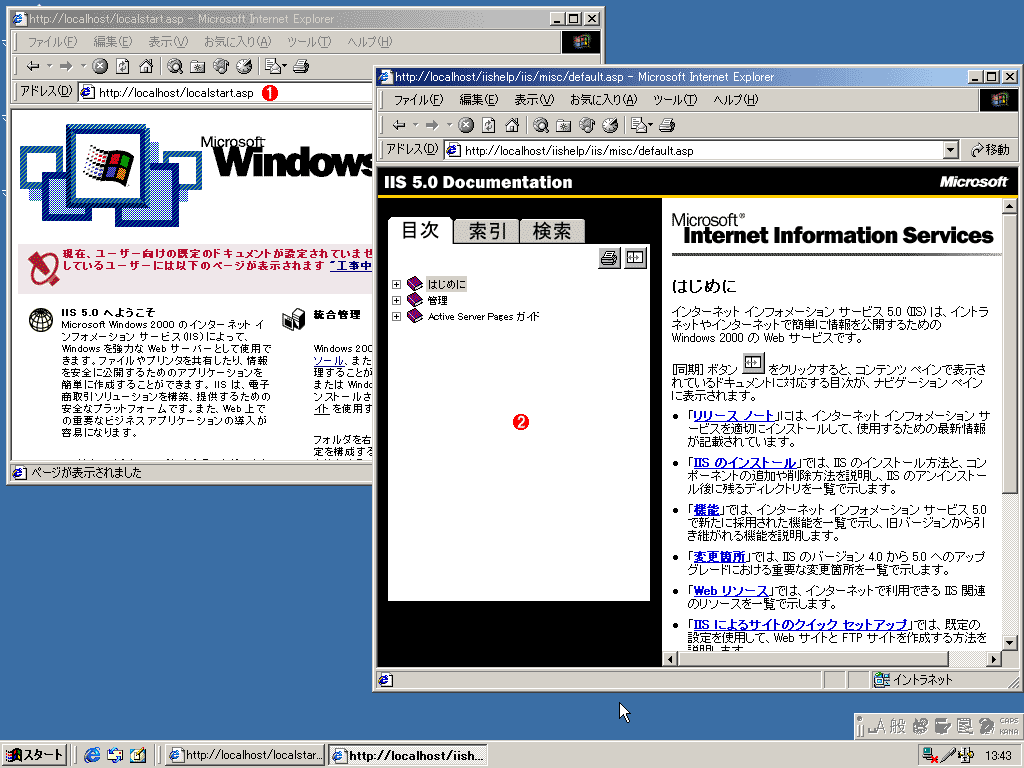Click Home icon in the localstart.asp window toolbar

(x=146, y=66)
